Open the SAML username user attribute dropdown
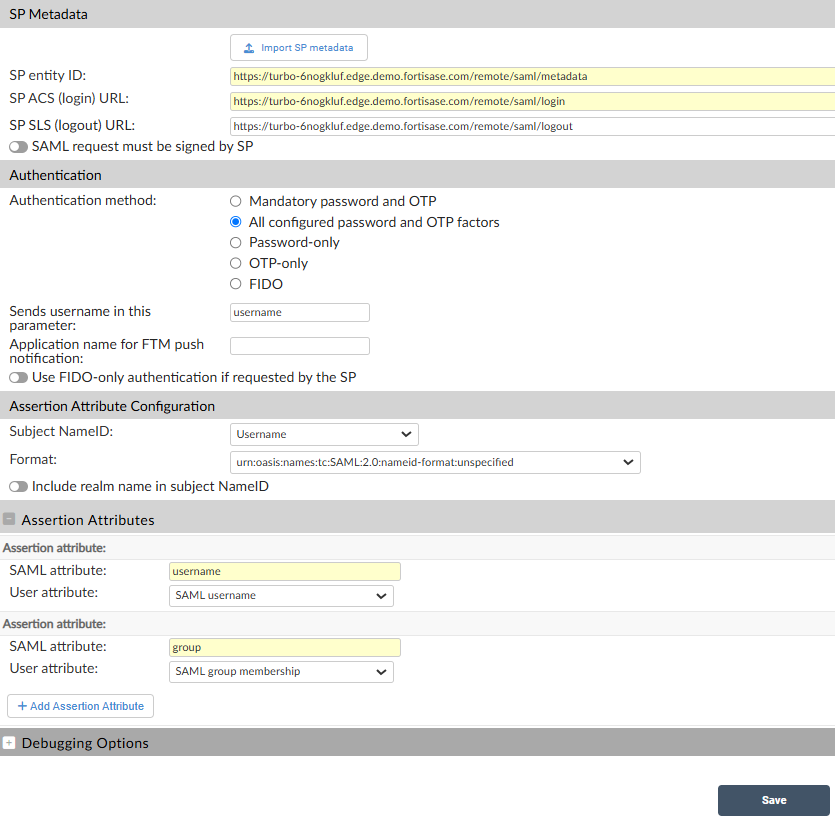Viewport: 835px width, 821px height. tap(280, 595)
